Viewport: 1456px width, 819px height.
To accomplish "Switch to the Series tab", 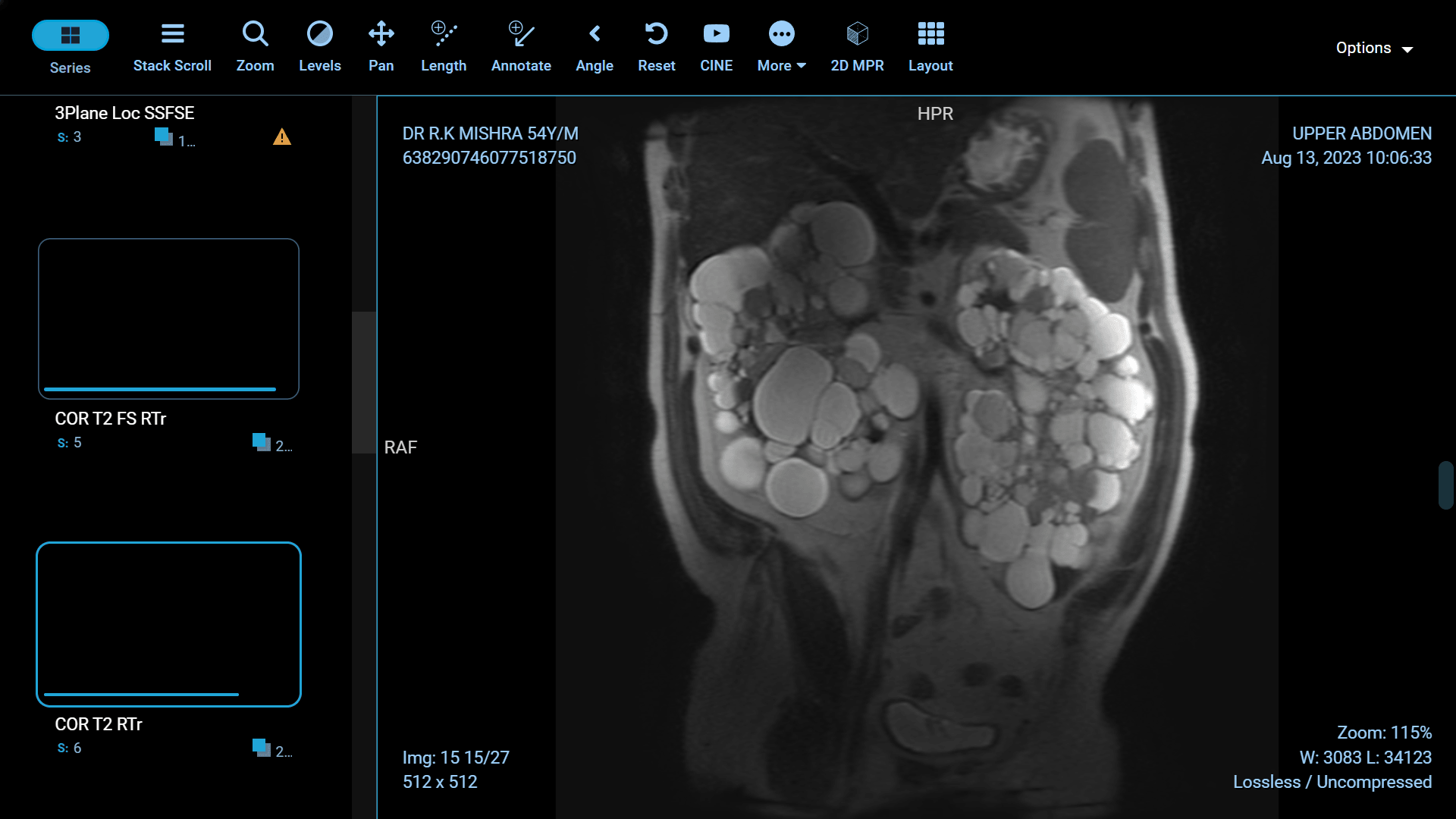I will [x=70, y=45].
